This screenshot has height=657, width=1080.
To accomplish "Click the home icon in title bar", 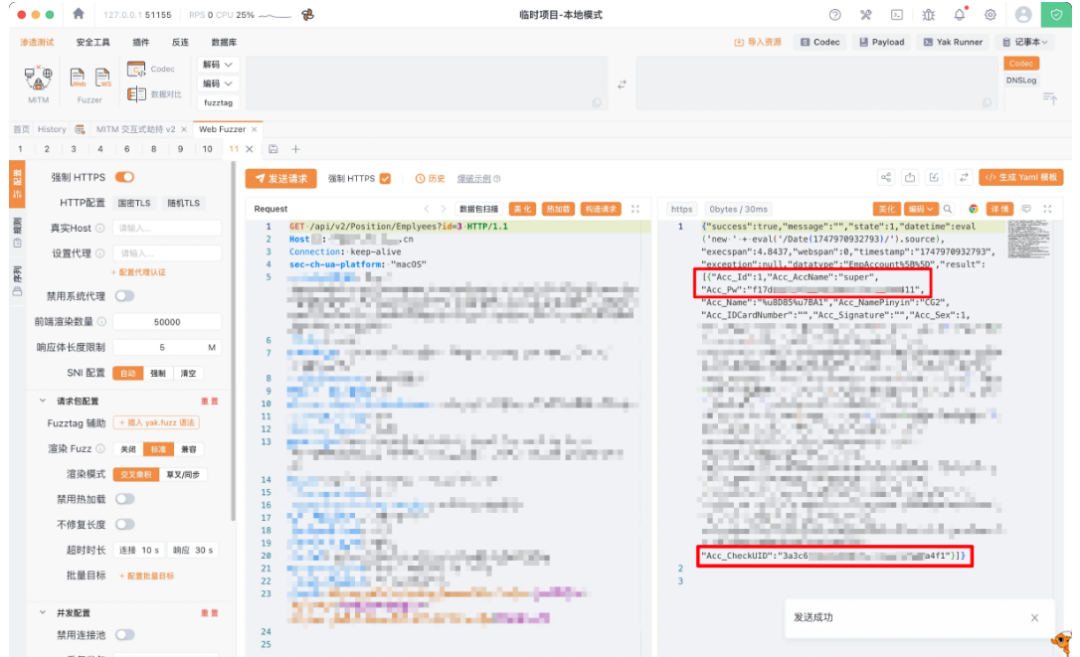I will coord(79,15).
